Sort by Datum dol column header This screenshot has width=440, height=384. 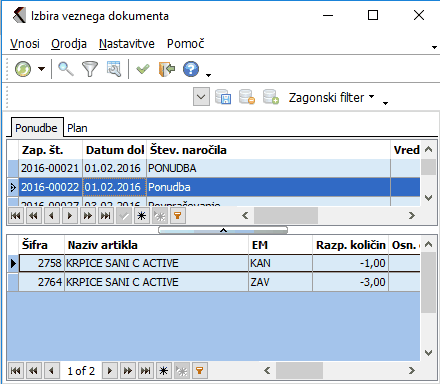114,150
